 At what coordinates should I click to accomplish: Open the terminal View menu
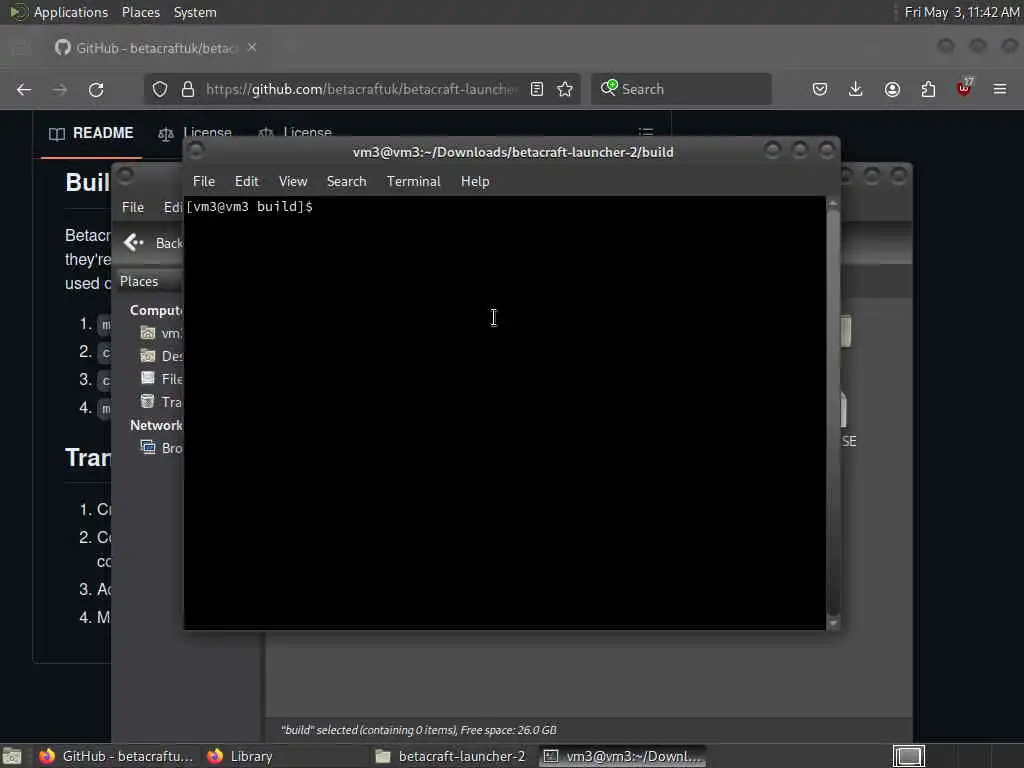coord(293,182)
